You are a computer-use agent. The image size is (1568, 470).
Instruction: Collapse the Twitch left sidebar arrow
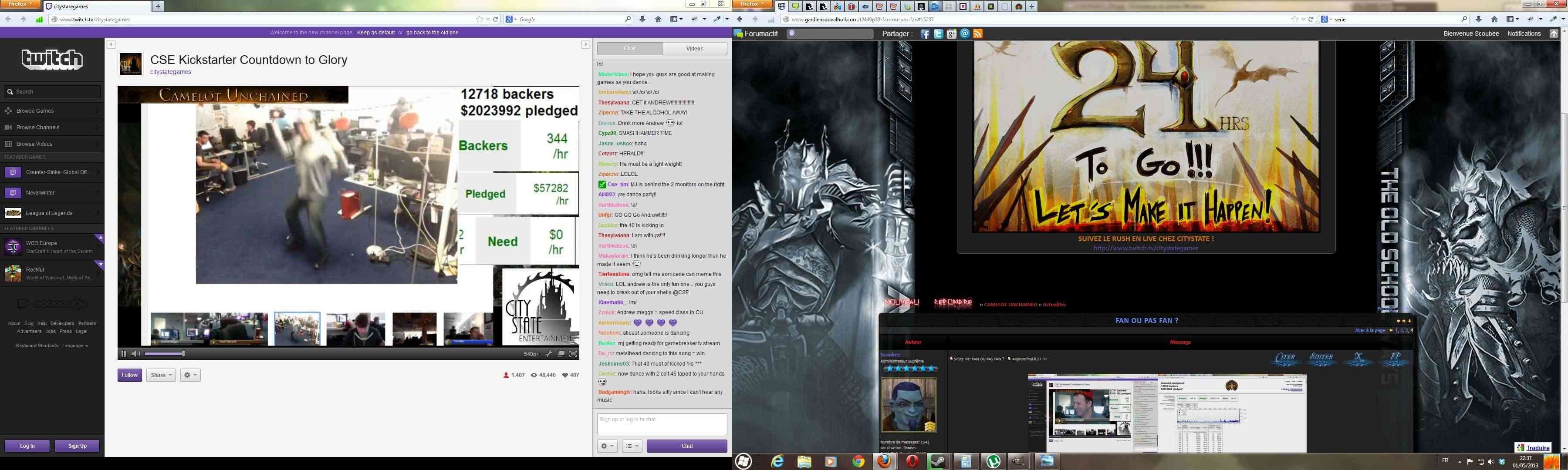point(111,44)
